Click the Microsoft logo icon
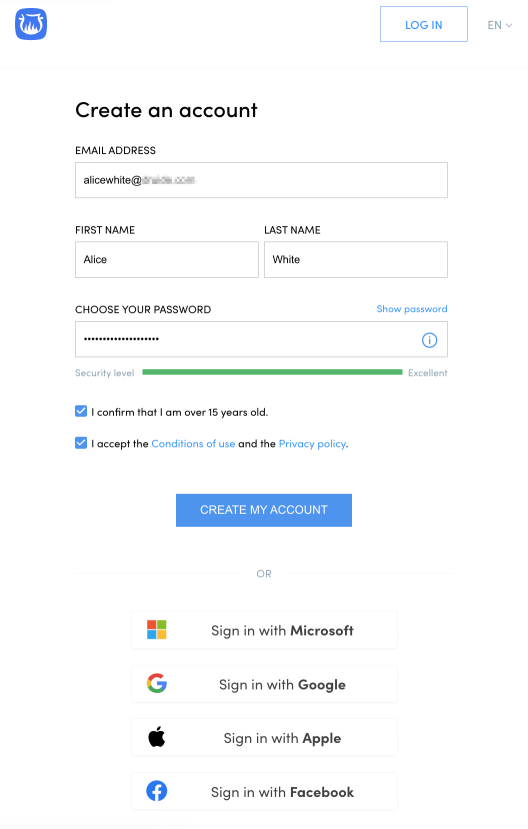 156,630
